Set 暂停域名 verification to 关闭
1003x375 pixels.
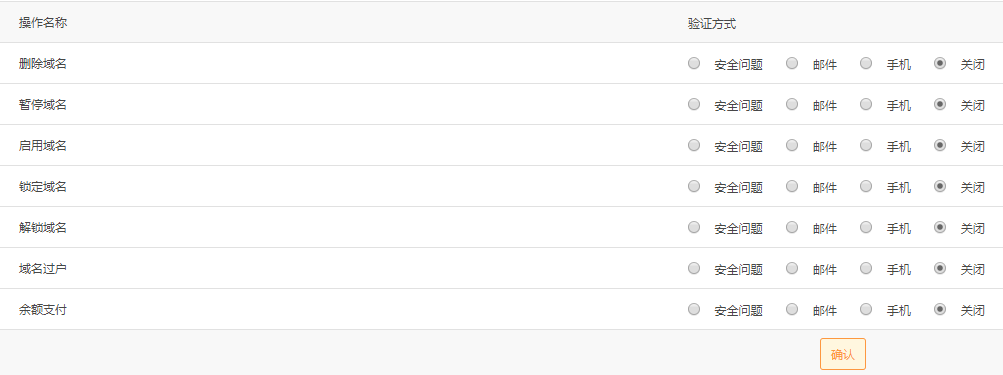click(x=940, y=104)
